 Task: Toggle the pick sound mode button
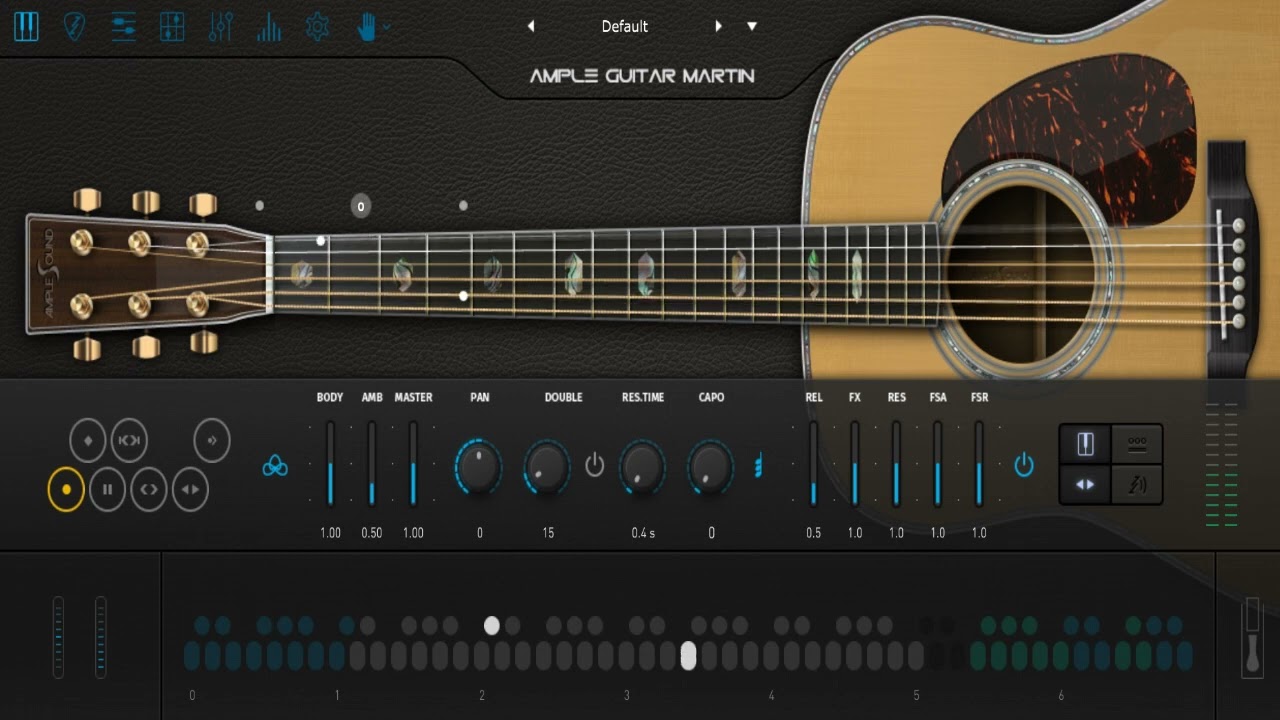pos(1137,484)
